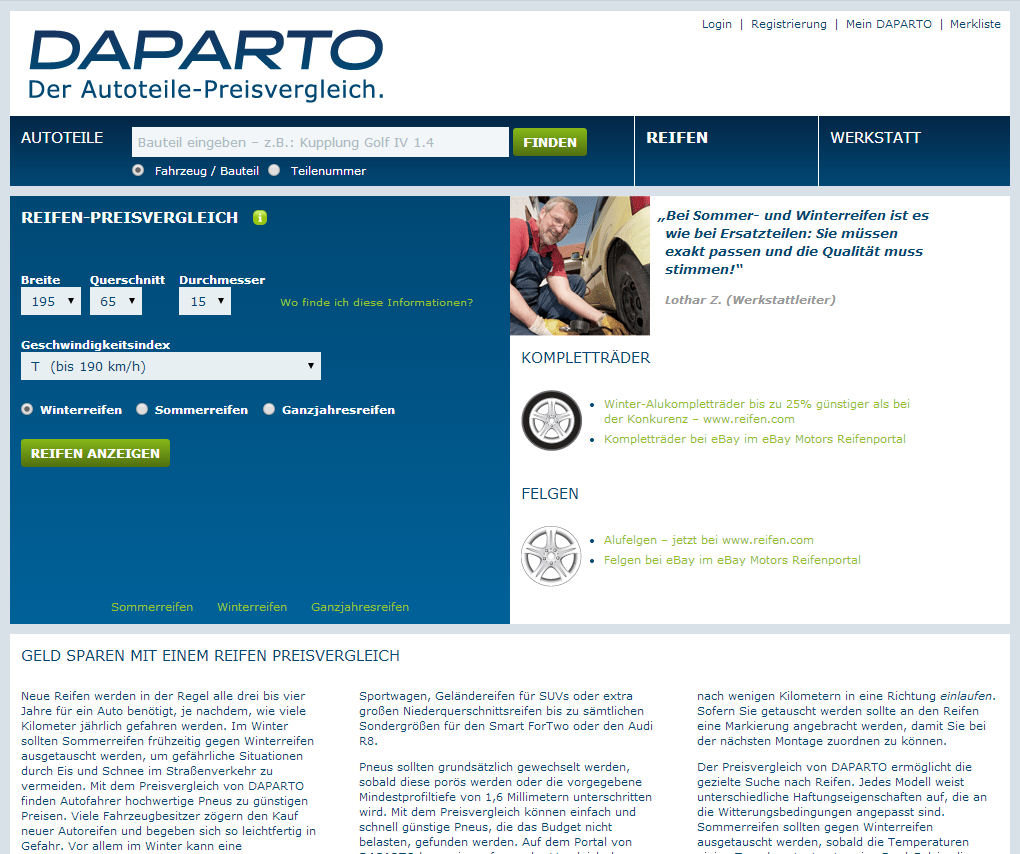Viewport: 1020px width, 854px height.
Task: Select the Fahrzeug / Bauteil radio button
Action: [138, 170]
